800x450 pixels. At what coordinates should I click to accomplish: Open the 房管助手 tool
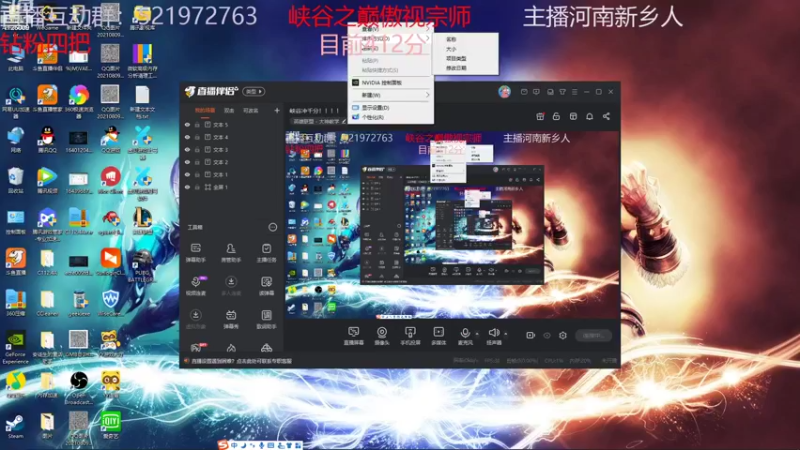(x=231, y=253)
